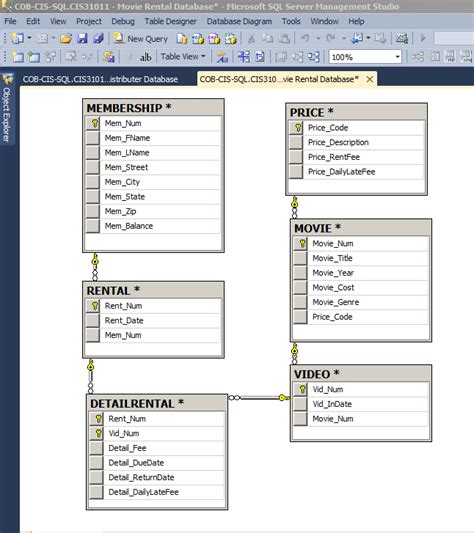Click the Navigate Forward icon

coord(380,38)
